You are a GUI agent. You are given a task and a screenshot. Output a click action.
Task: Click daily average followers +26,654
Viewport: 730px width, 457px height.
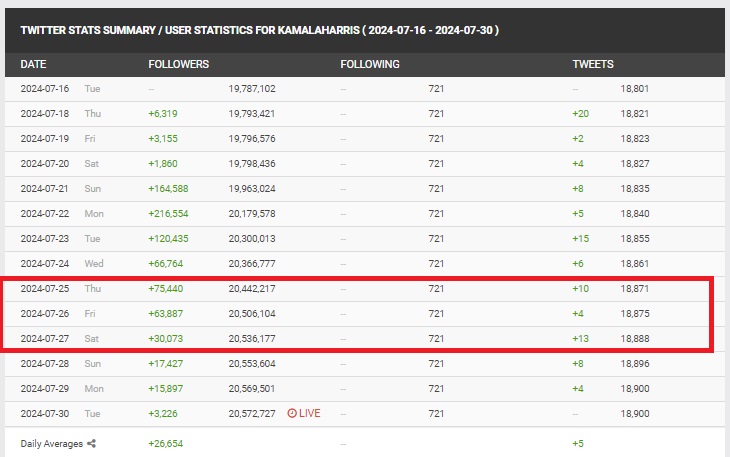165,444
